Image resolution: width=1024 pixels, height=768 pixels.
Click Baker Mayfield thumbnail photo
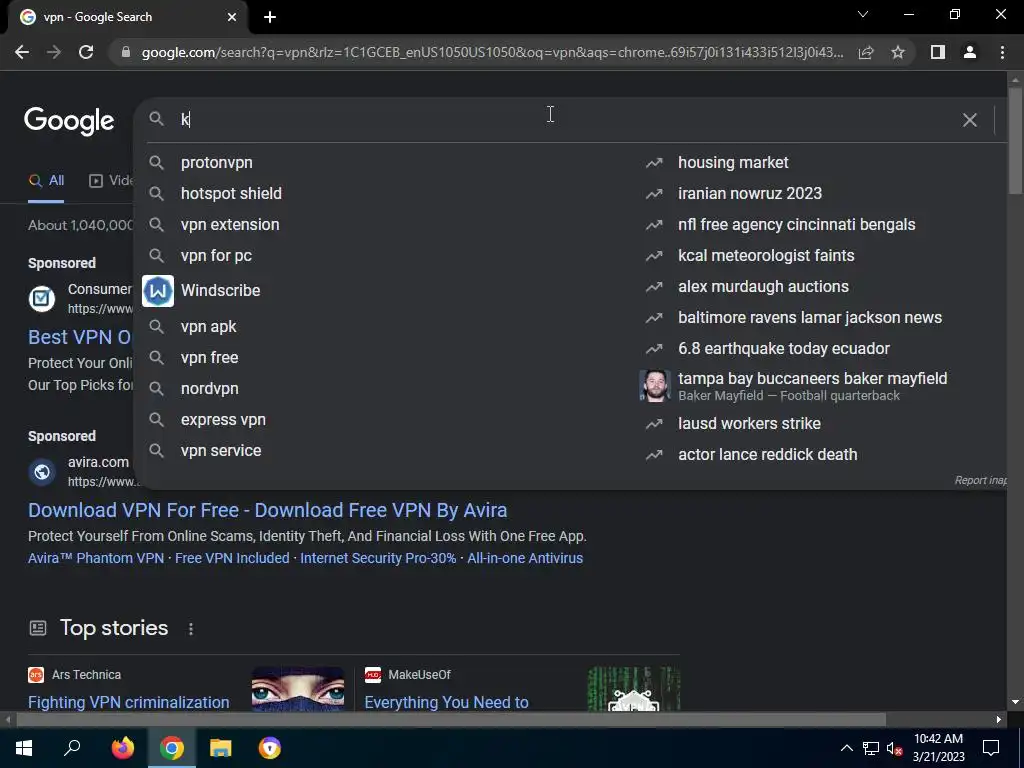(654, 385)
